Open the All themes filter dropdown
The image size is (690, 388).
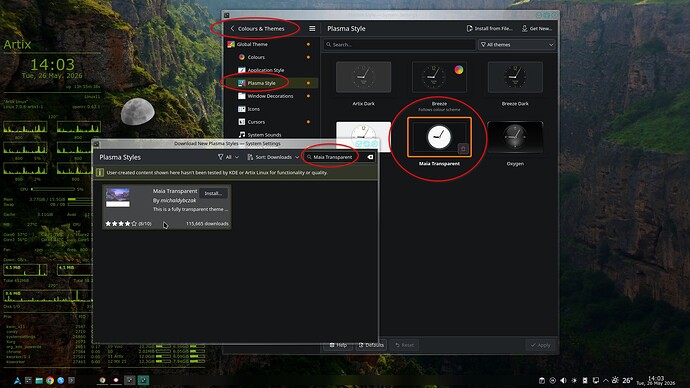point(517,44)
